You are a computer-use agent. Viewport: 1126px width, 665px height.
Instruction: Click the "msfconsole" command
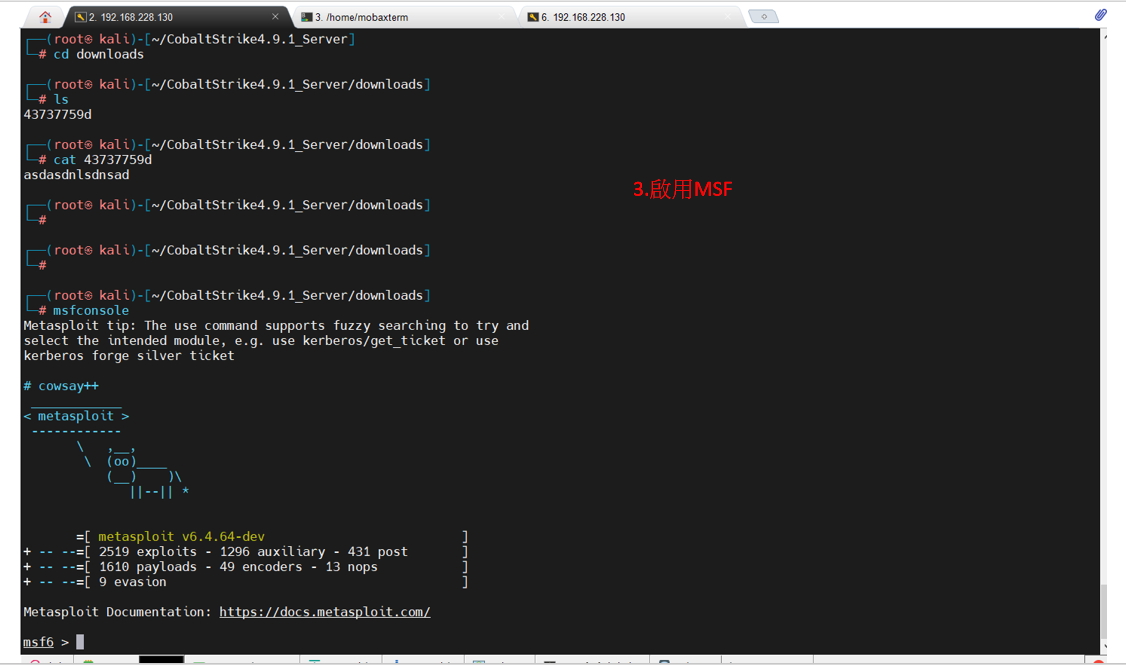pos(91,311)
